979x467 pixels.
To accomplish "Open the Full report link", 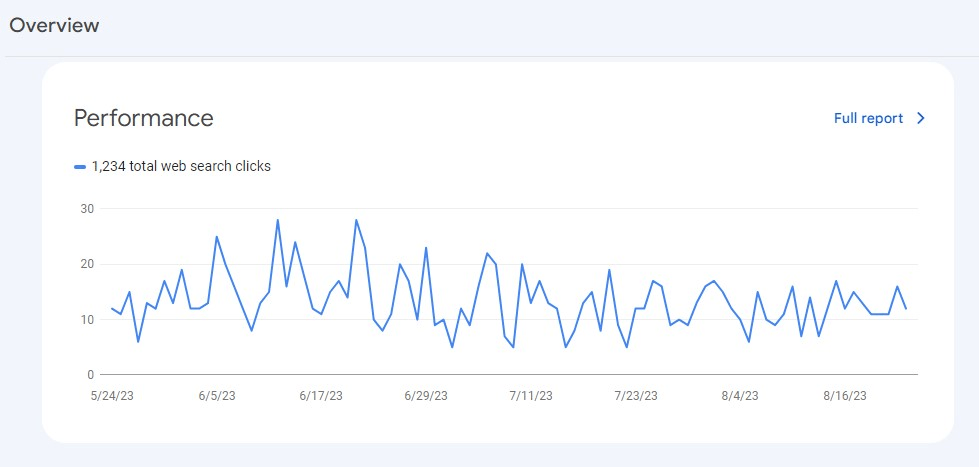I will click(868, 118).
